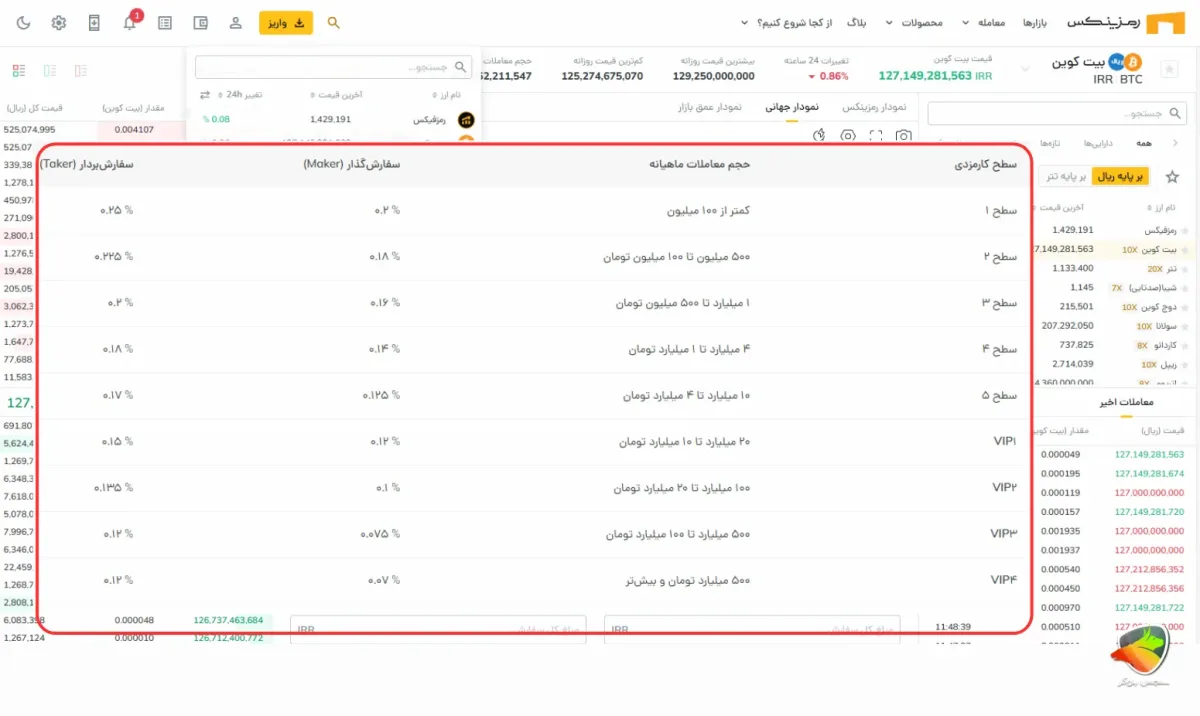This screenshot has height=716, width=1200.
Task: Select دوج کوین row in market list
Action: [1112, 306]
